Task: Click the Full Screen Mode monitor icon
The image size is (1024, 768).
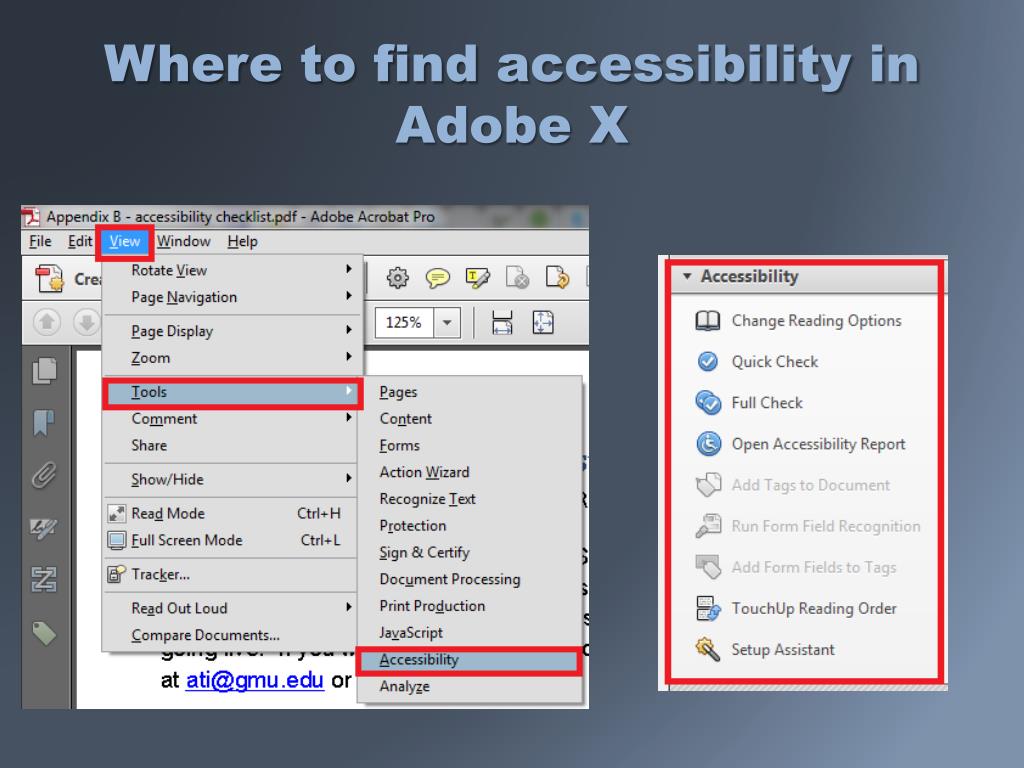Action: tap(117, 541)
